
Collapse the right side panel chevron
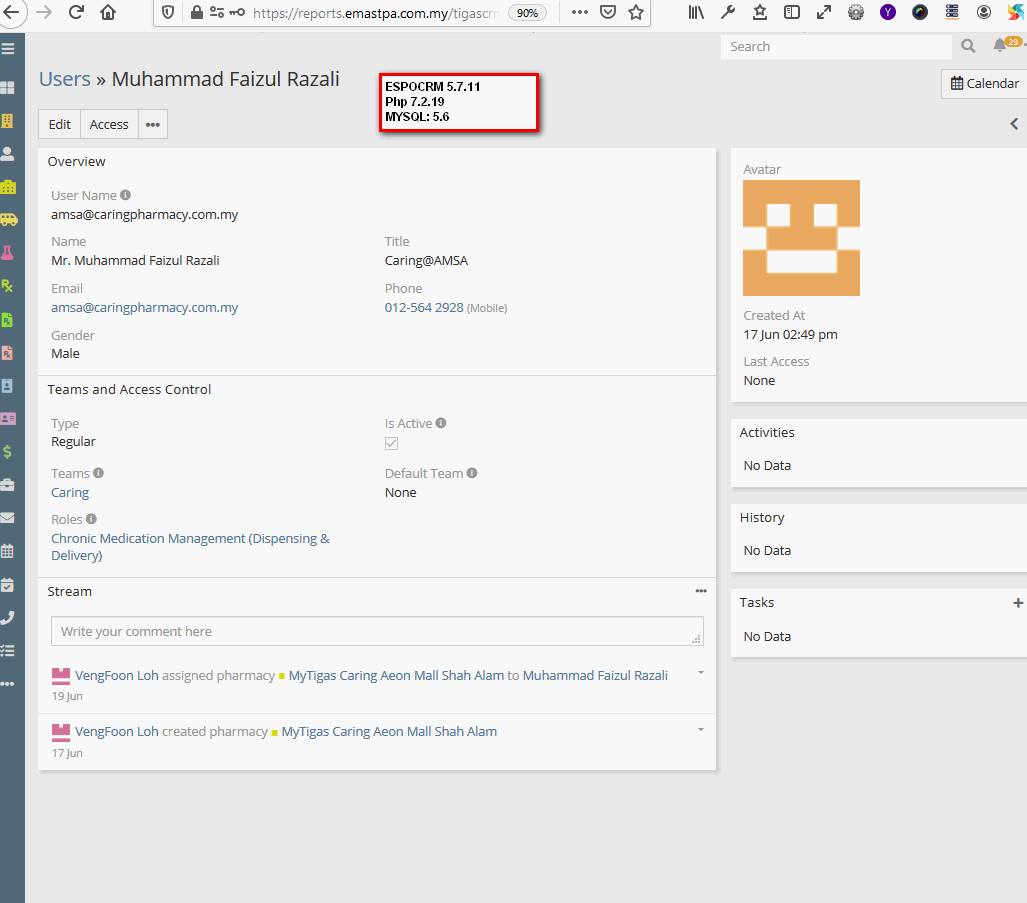[1014, 125]
